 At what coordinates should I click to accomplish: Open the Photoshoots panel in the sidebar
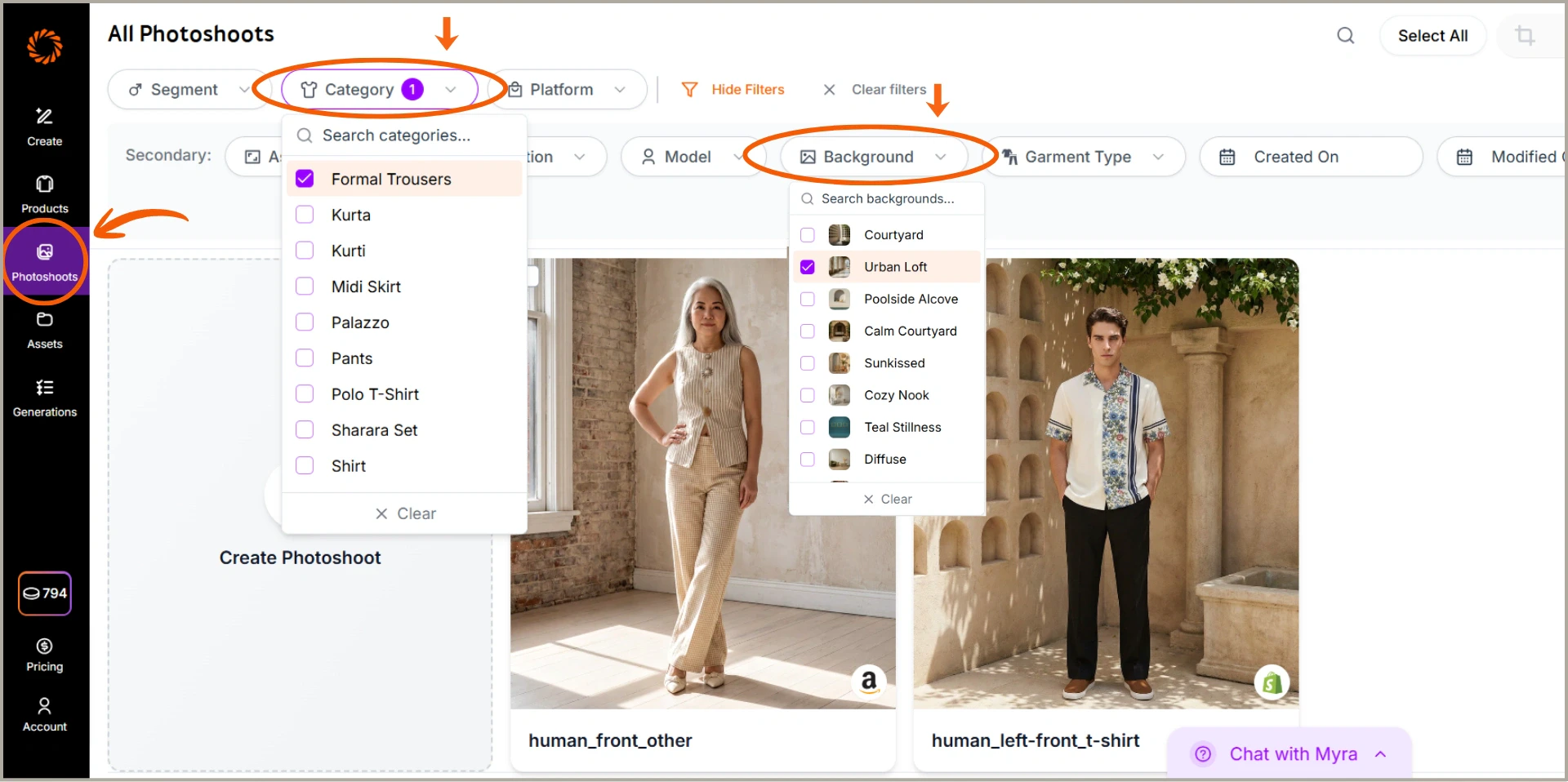point(45,261)
